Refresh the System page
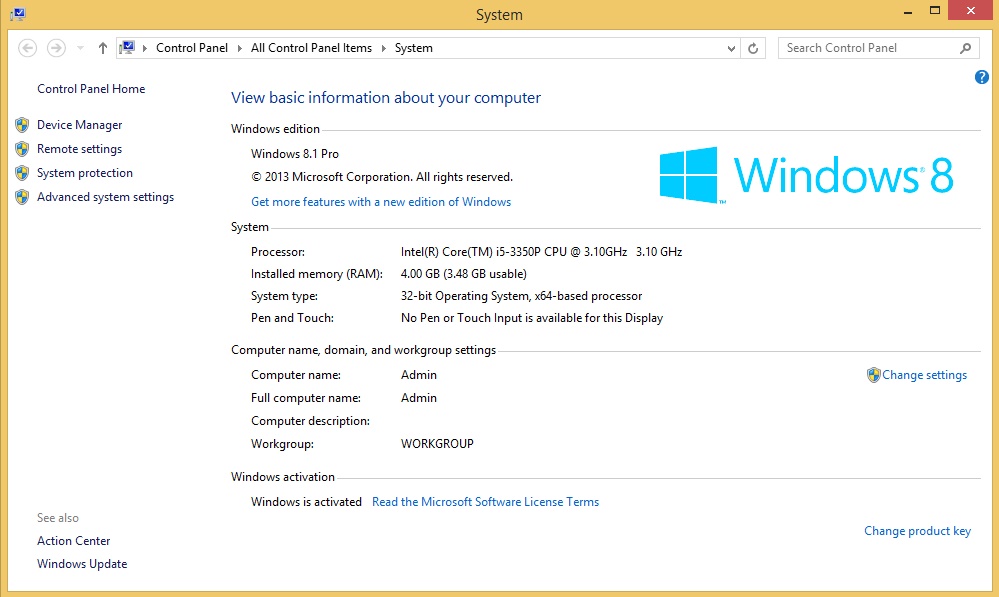This screenshot has width=999, height=597. click(x=753, y=48)
